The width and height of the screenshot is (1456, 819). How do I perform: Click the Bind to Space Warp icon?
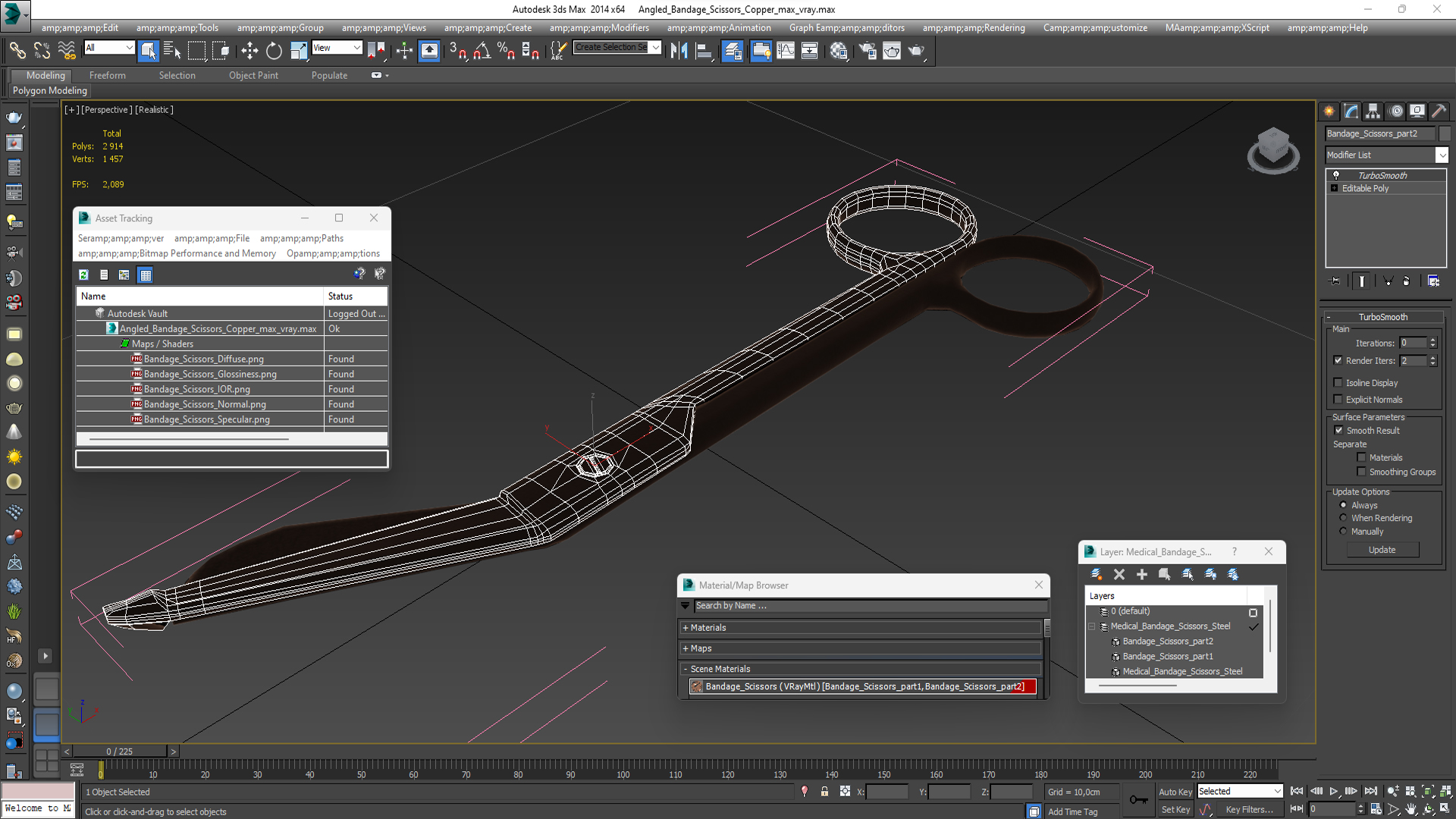pos(67,51)
